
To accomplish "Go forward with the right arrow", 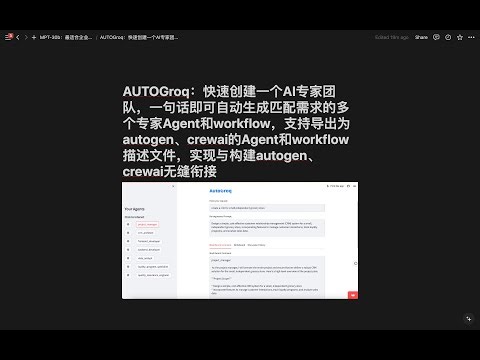I will pyautogui.click(x=26, y=37).
